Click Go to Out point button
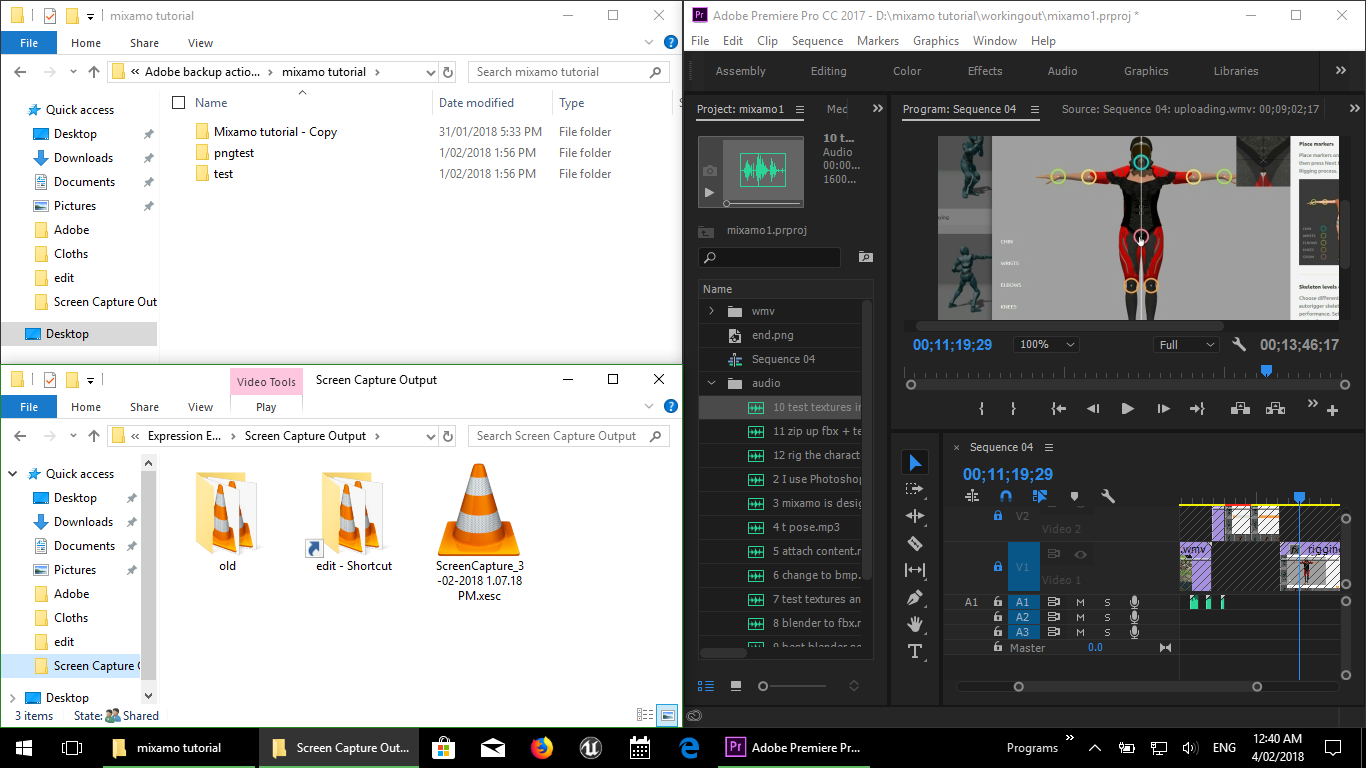This screenshot has width=1366, height=768. coord(1197,408)
